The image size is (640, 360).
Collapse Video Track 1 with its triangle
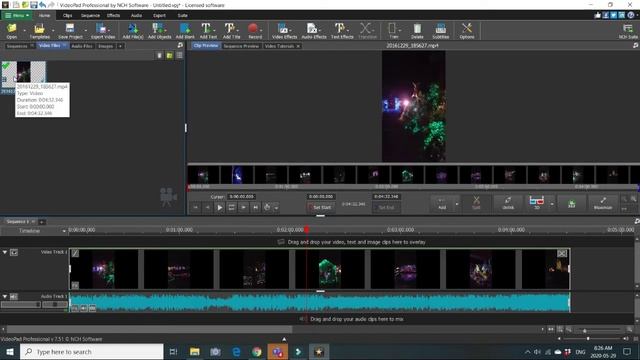[5, 252]
